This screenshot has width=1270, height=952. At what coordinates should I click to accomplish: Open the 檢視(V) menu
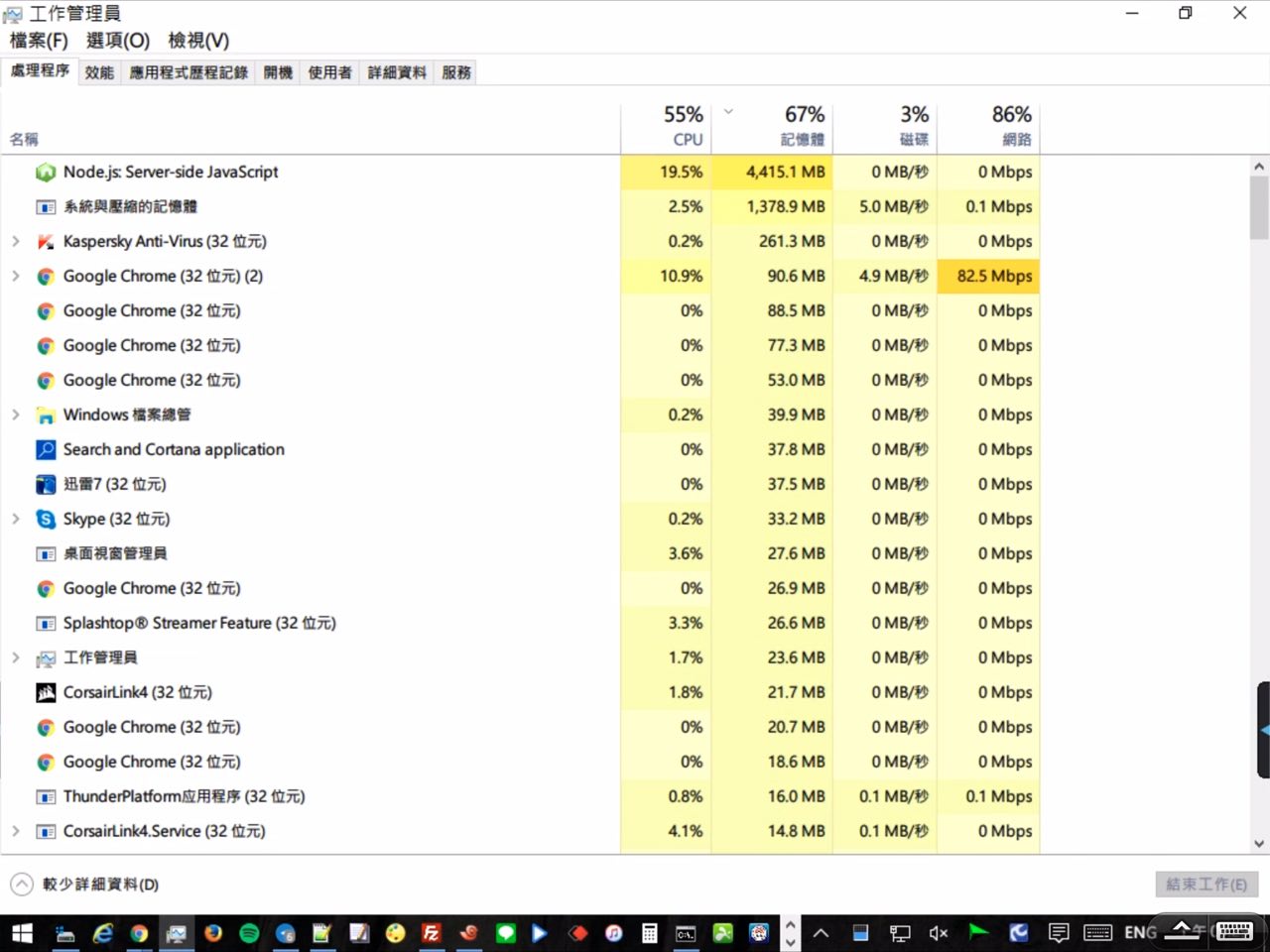198,41
